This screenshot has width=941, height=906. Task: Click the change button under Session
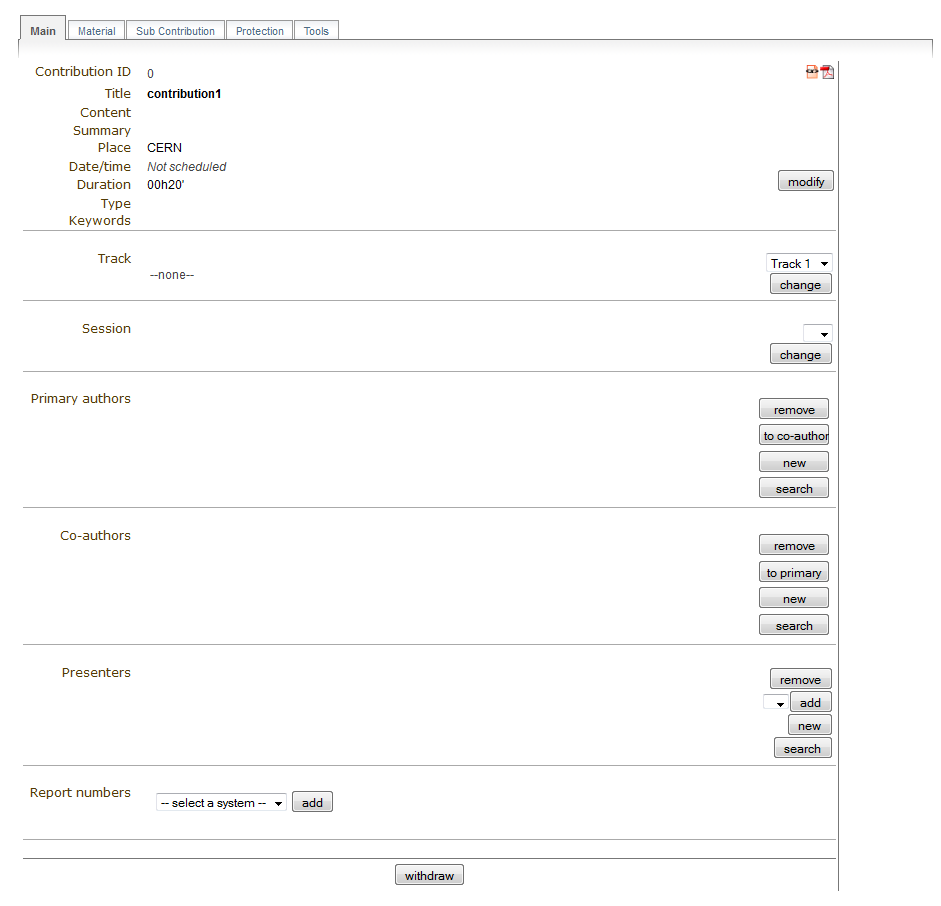click(x=800, y=355)
